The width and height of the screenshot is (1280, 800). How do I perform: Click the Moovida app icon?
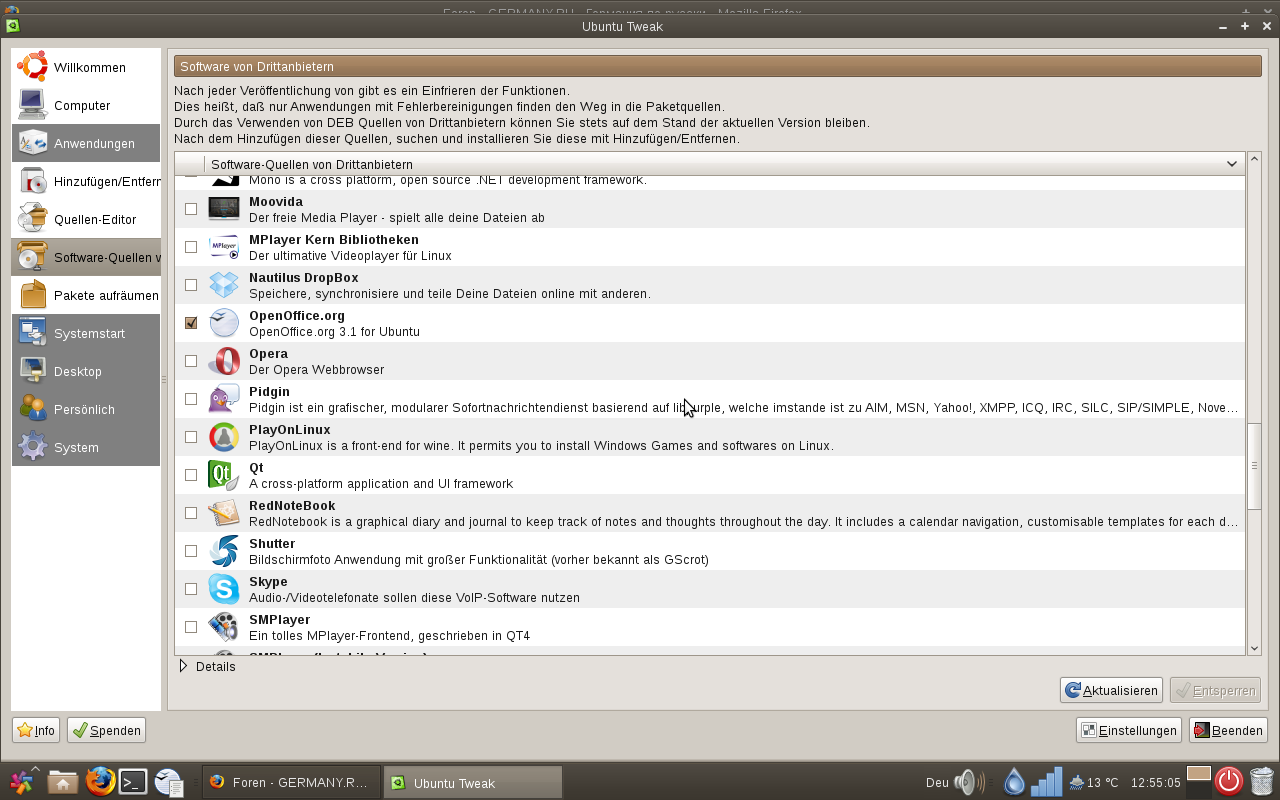[223, 209]
